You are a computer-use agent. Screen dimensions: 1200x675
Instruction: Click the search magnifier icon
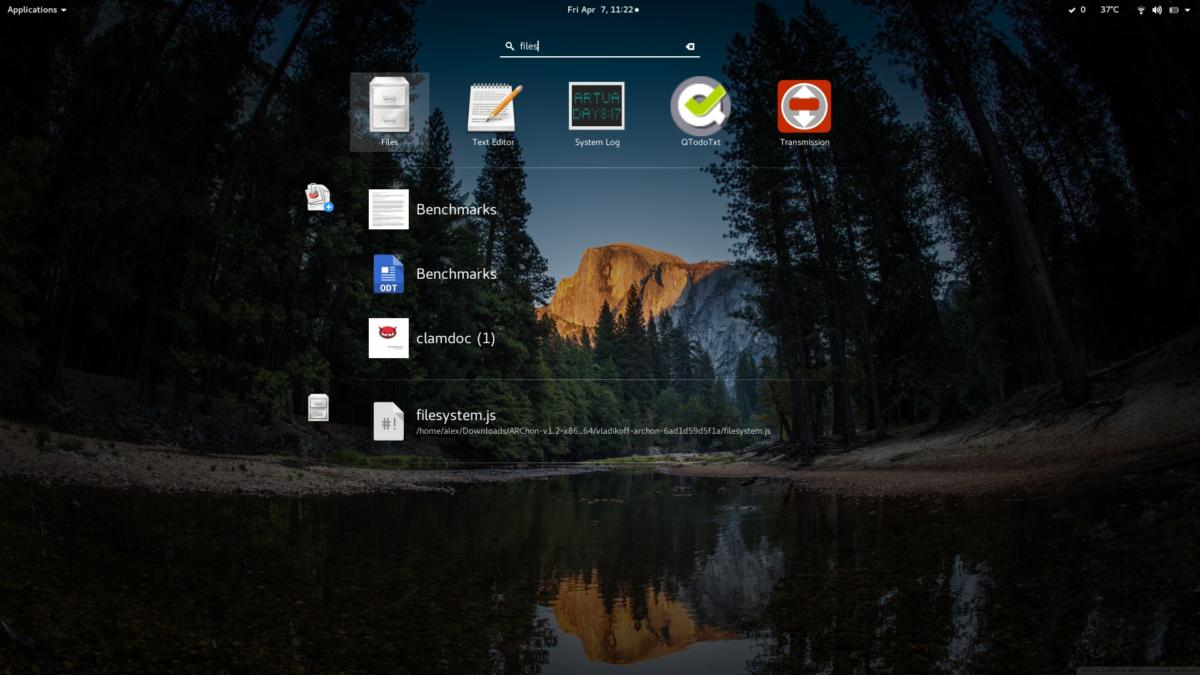511,46
